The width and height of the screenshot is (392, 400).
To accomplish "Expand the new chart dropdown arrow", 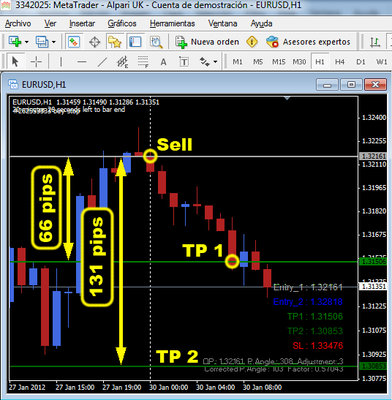I will 27,42.
